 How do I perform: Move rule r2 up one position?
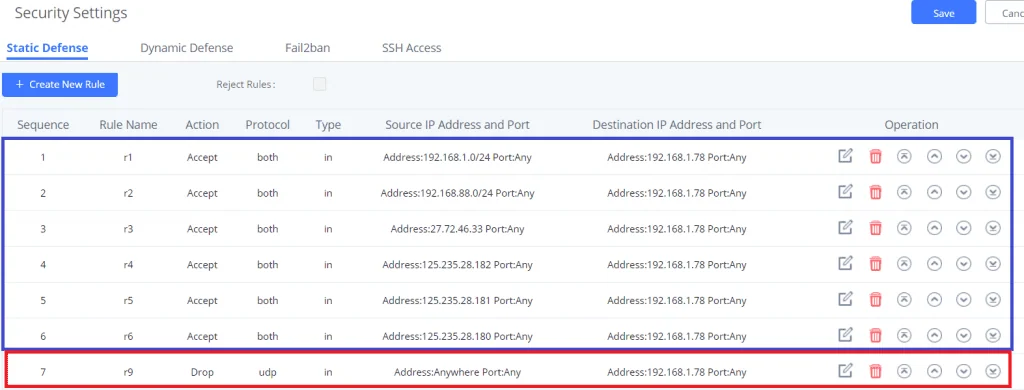tap(935, 192)
